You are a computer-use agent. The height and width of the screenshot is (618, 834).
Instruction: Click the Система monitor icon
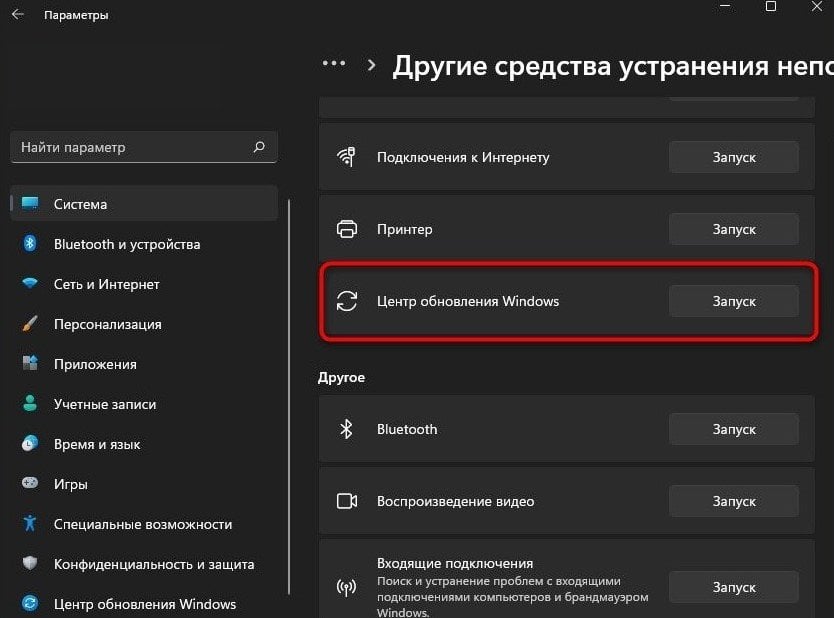(x=30, y=203)
